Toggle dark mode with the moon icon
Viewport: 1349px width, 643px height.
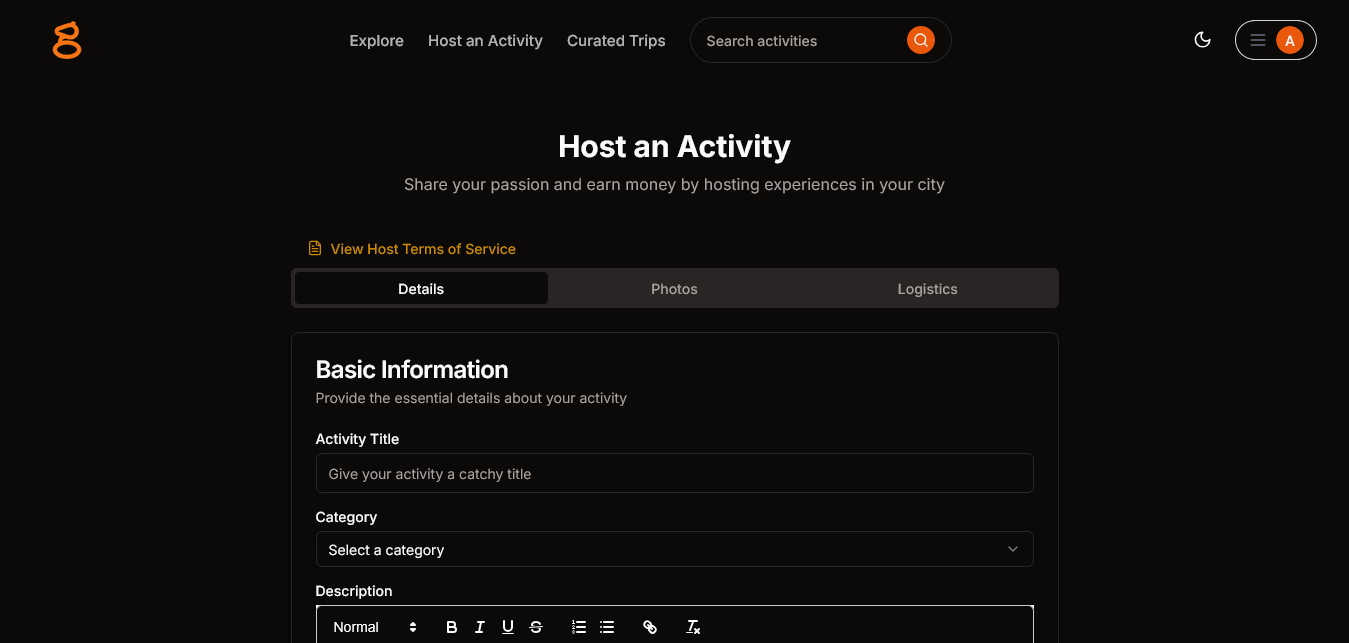1202,40
